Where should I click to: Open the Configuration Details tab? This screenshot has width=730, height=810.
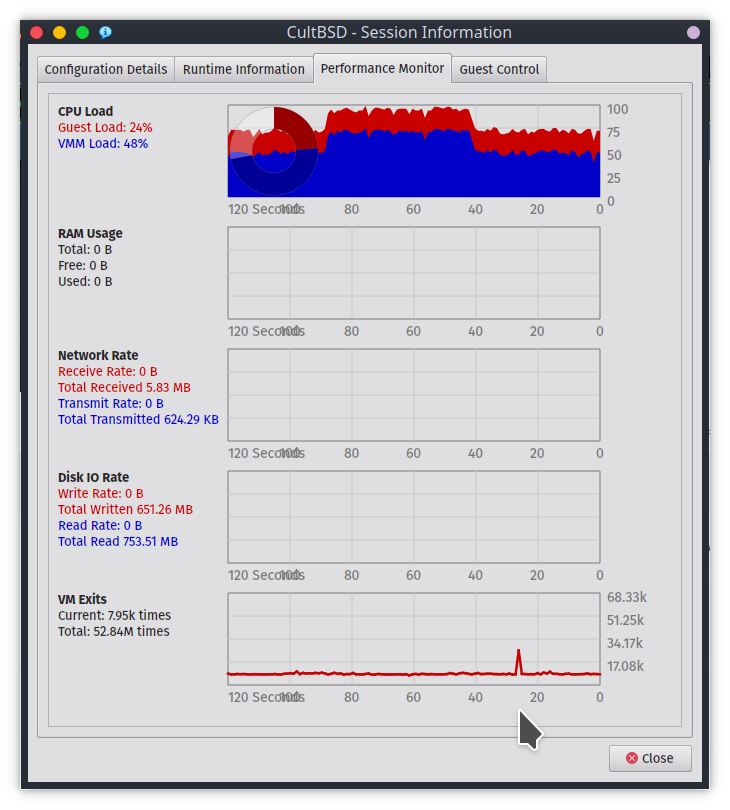coord(106,69)
